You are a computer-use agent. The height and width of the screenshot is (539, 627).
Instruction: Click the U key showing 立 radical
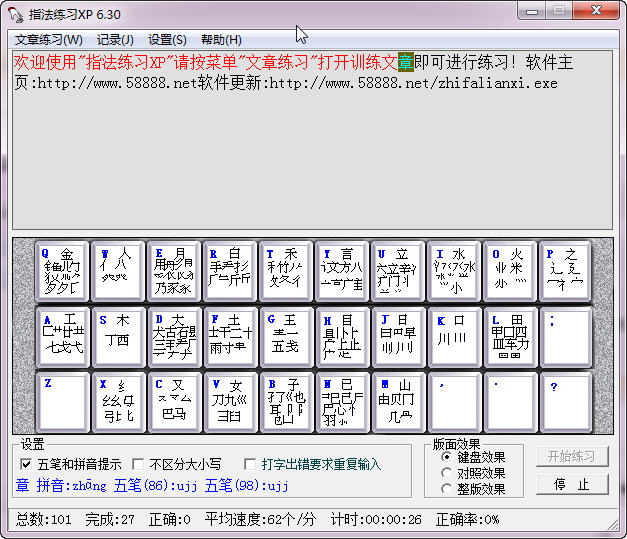pos(398,271)
